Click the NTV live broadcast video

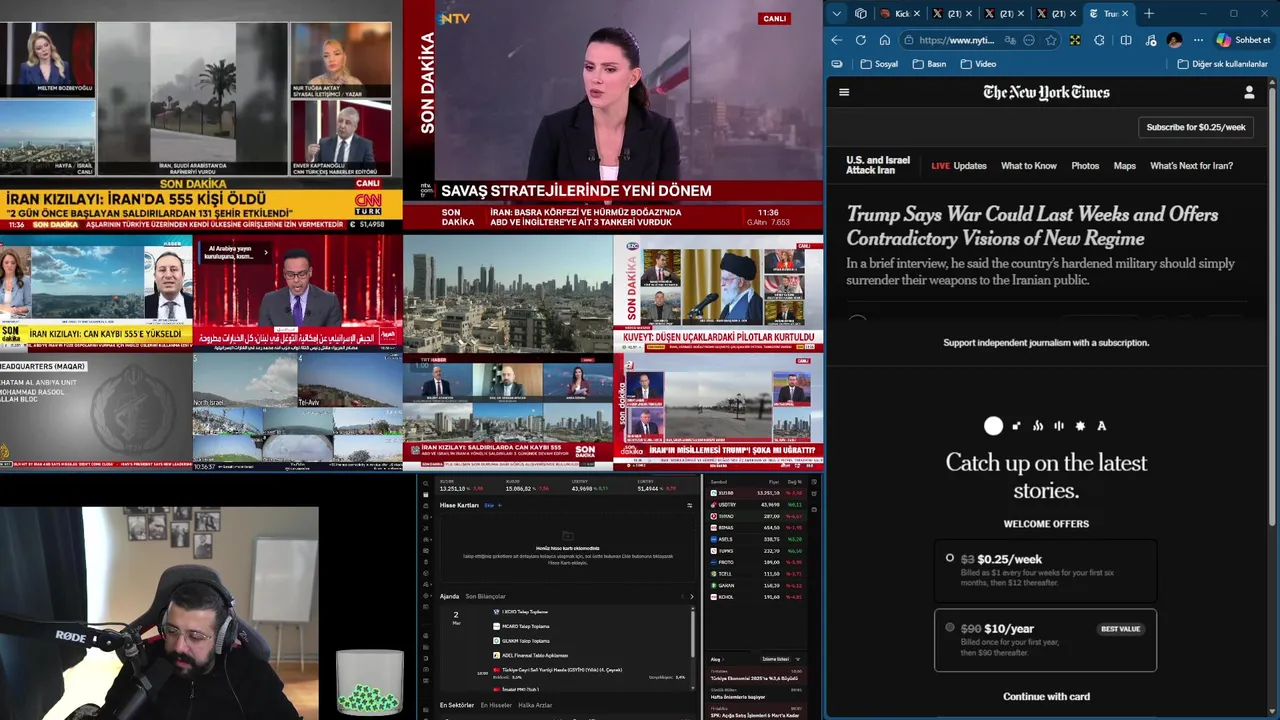tap(613, 115)
